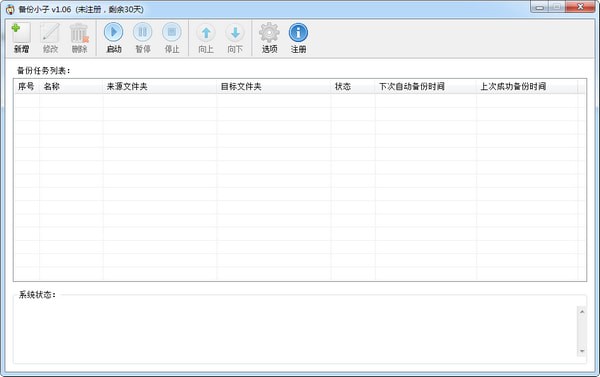Click the 来源文件夹 column header

pyautogui.click(x=160, y=86)
